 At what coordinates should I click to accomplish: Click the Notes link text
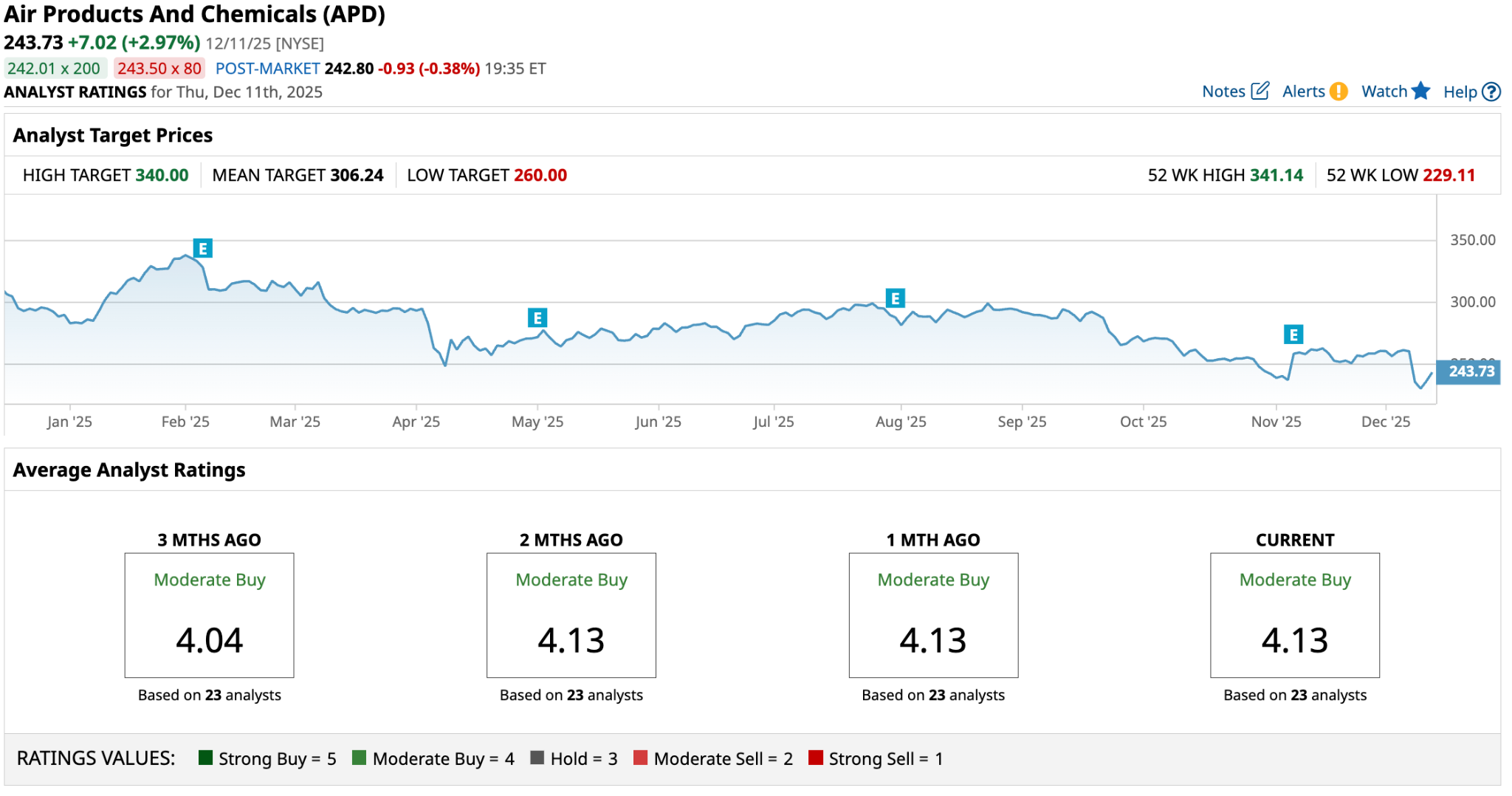[x=1223, y=92]
